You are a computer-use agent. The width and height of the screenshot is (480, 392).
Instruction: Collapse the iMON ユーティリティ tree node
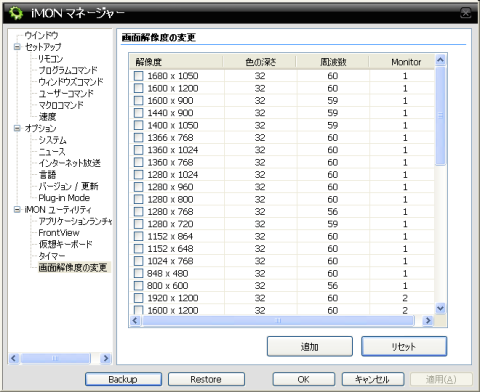click(x=17, y=210)
